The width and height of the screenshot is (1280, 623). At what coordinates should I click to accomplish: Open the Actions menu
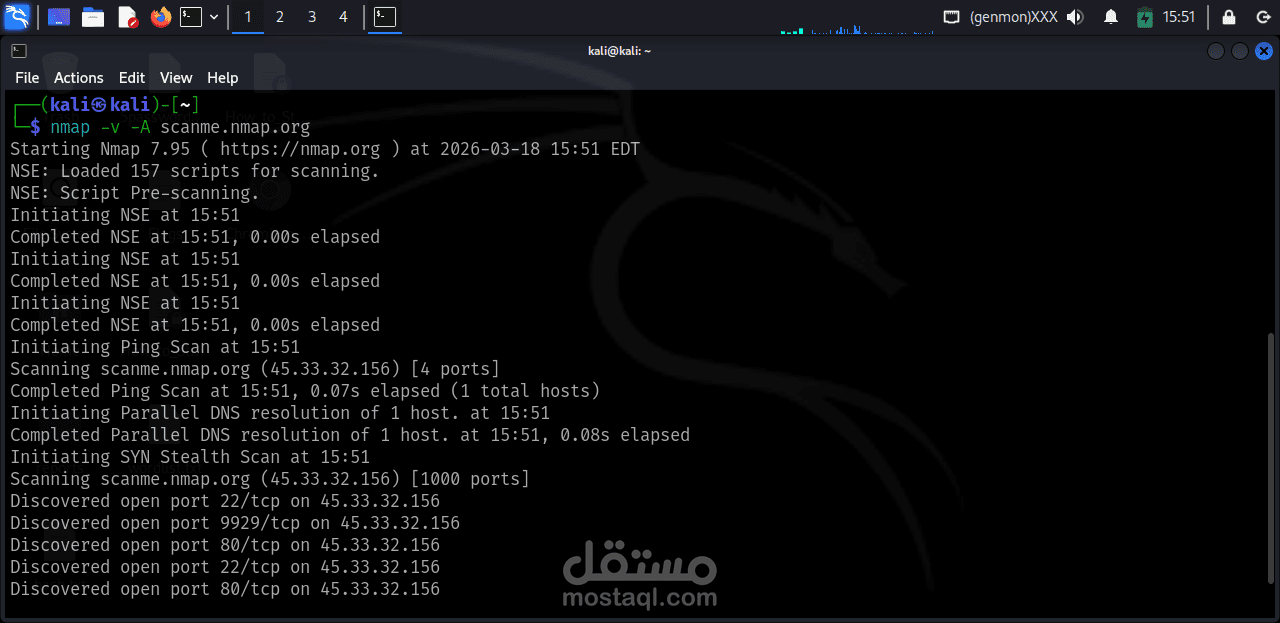point(78,77)
